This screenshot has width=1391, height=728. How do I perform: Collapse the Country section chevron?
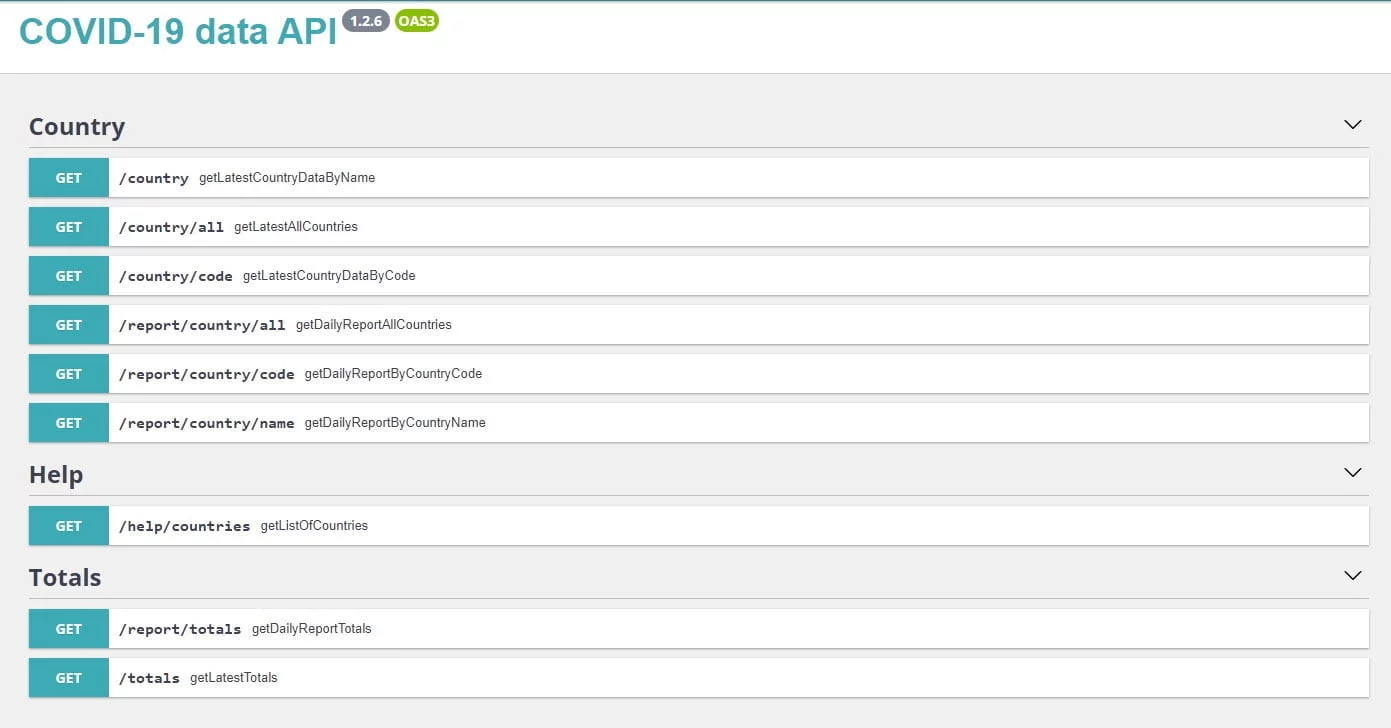(x=1352, y=125)
